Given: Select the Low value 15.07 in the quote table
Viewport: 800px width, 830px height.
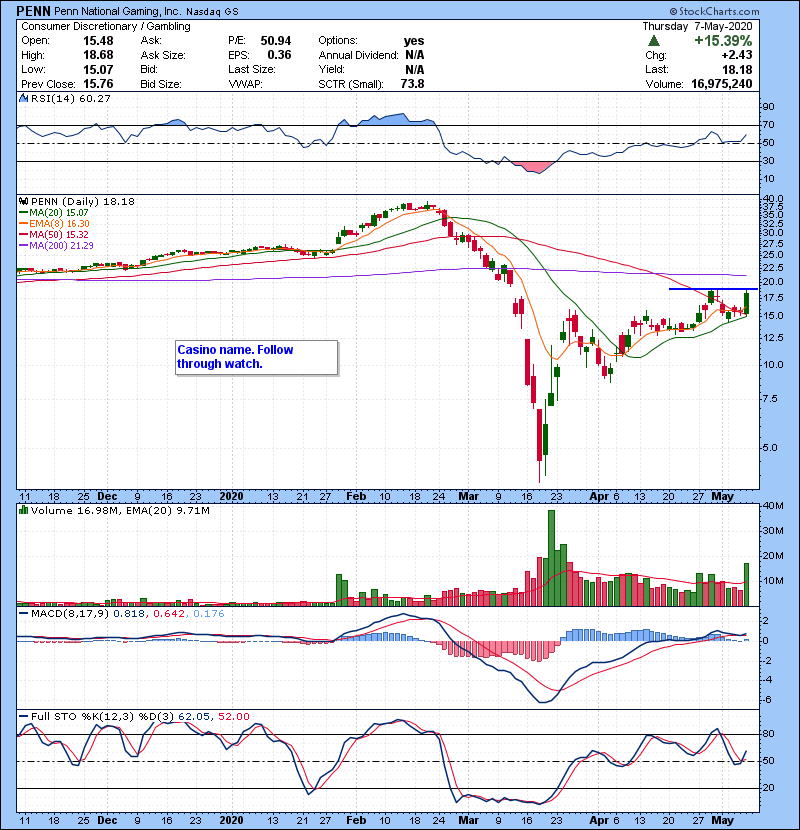Looking at the screenshot, I should tap(98, 69).
